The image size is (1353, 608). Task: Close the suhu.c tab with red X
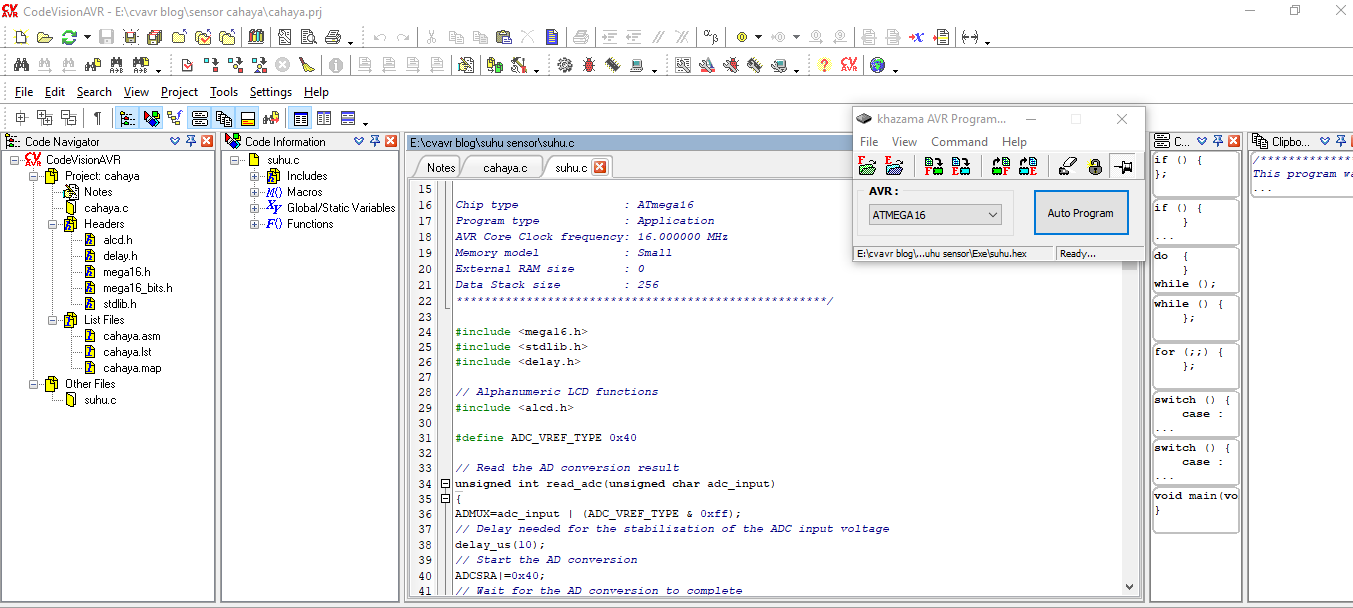coord(599,167)
